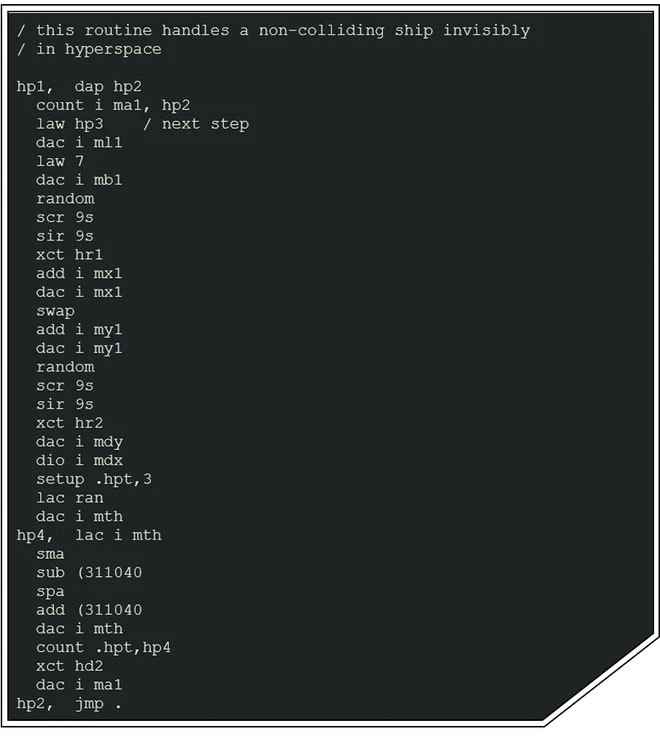Viewport: 660px width, 737px height.
Task: Click the "law 7" instruction line
Action: [60, 161]
